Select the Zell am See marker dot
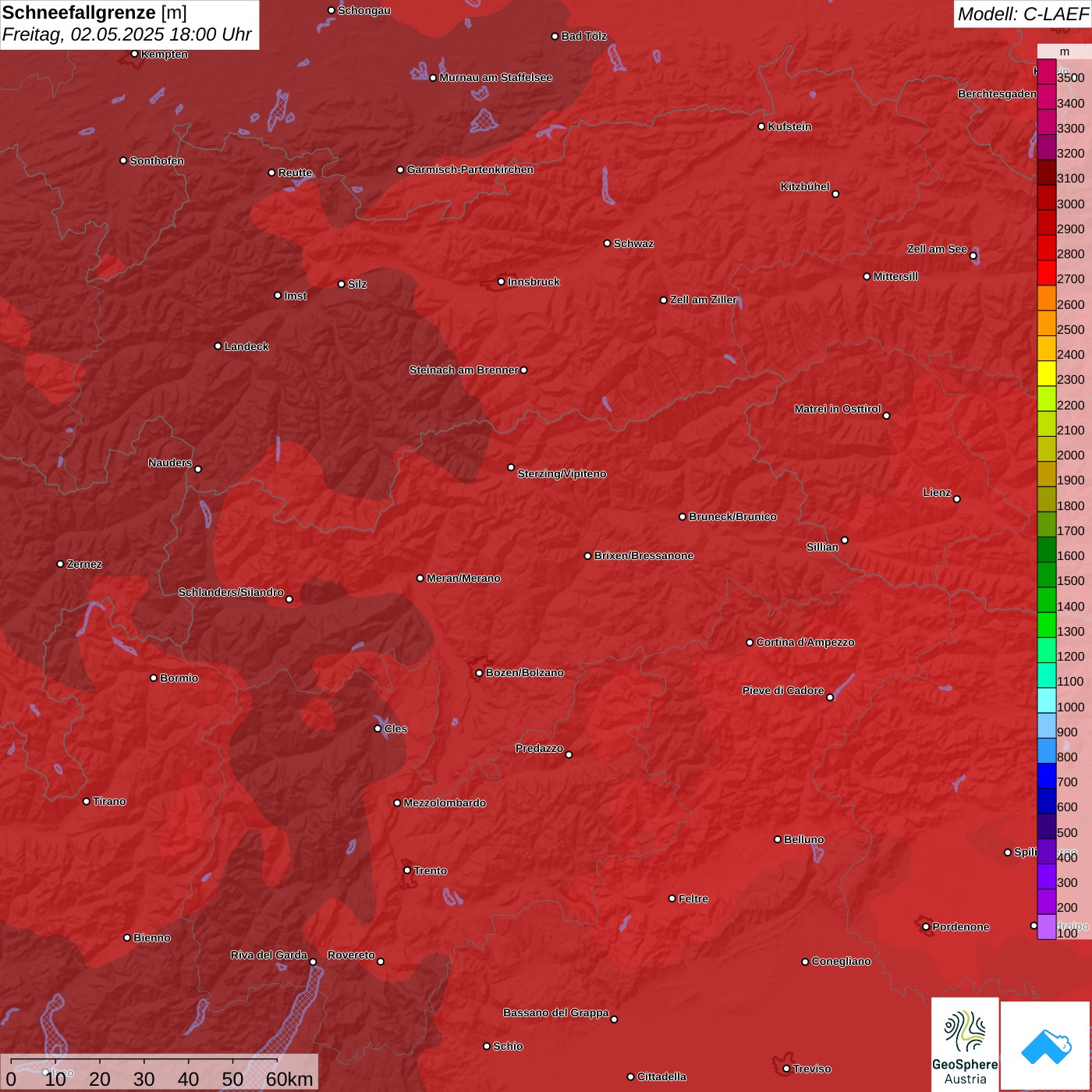The width and height of the screenshot is (1092, 1092). 973,256
